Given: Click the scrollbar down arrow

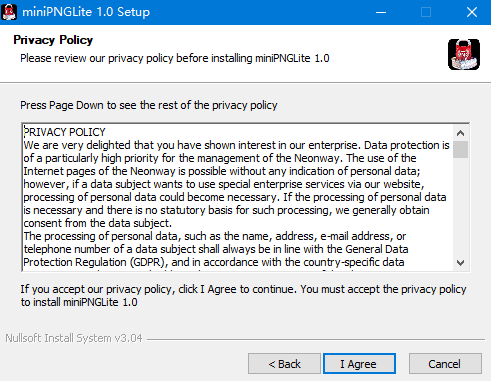Looking at the screenshot, I should coord(460,263).
